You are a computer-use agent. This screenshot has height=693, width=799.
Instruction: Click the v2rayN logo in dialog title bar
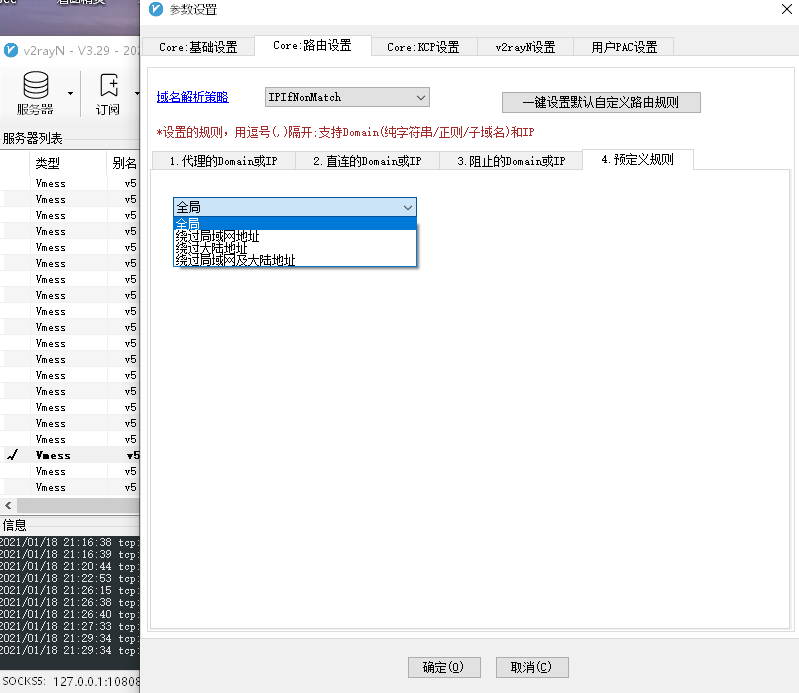[x=155, y=10]
